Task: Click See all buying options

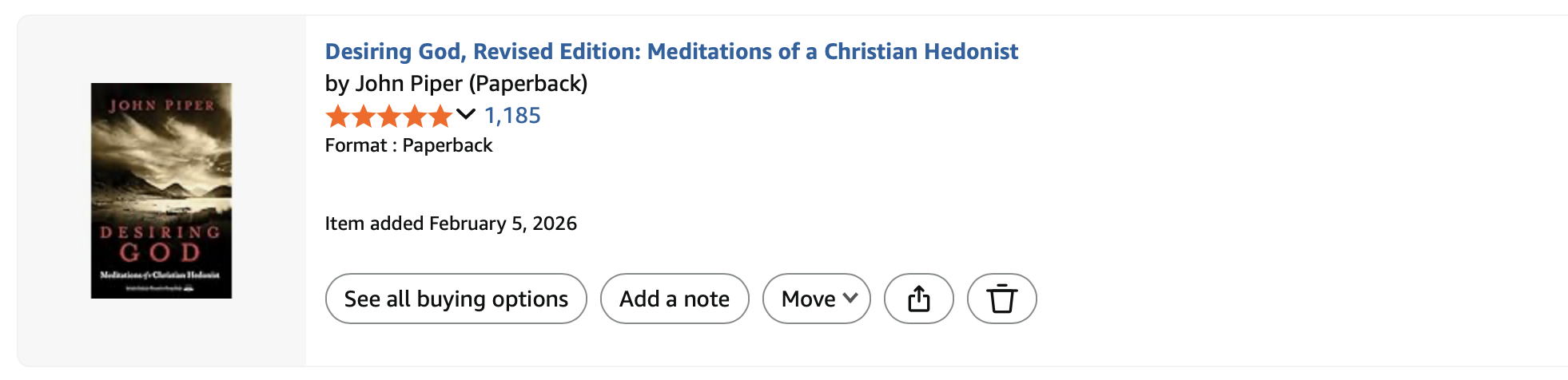Action: tap(456, 299)
